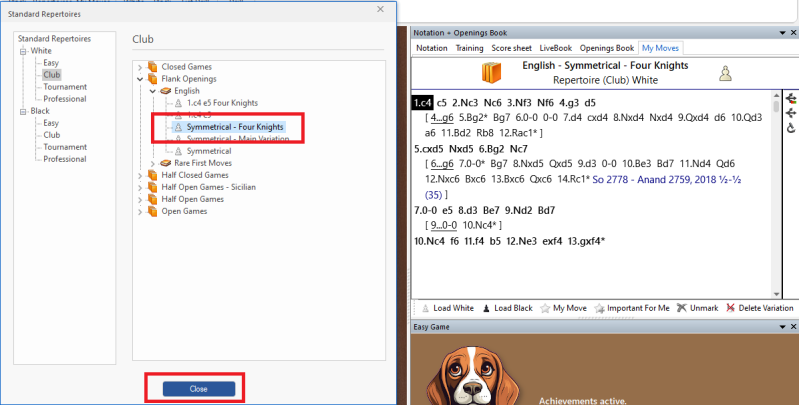The height and width of the screenshot is (405, 799).
Task: Switch to the Training tab
Action: 469,48
